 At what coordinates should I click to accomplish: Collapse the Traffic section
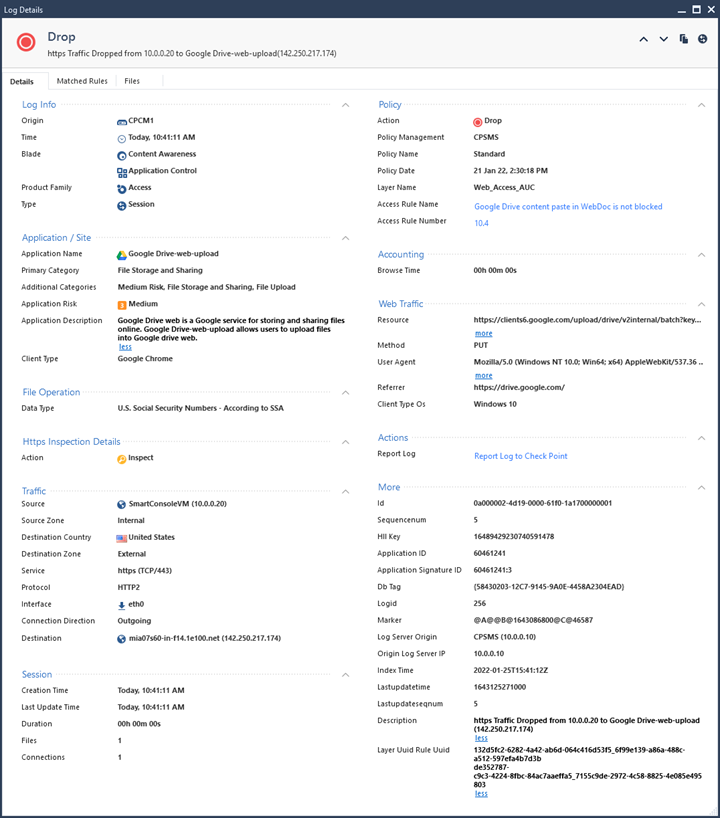pyautogui.click(x=346, y=491)
